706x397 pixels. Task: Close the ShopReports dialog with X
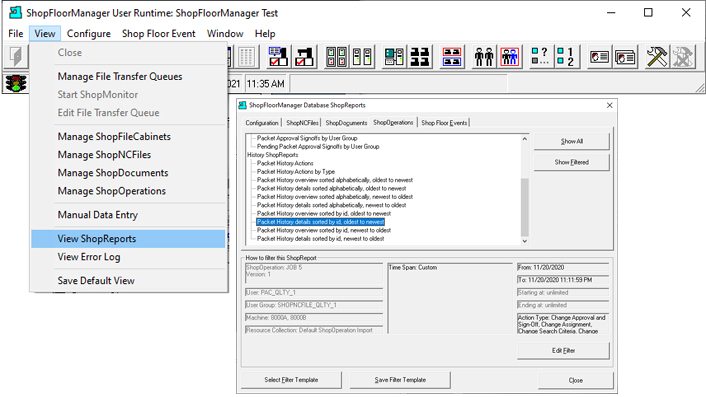pos(610,105)
